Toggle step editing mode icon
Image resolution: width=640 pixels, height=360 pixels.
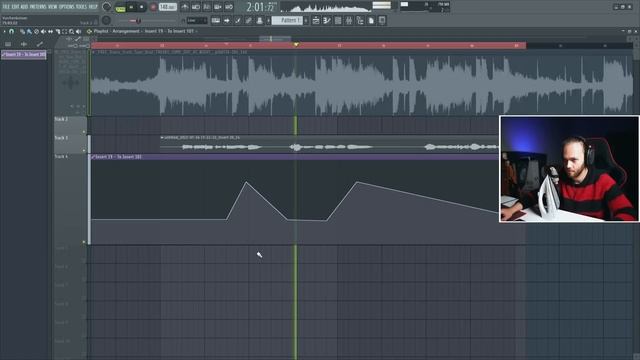click(x=238, y=20)
